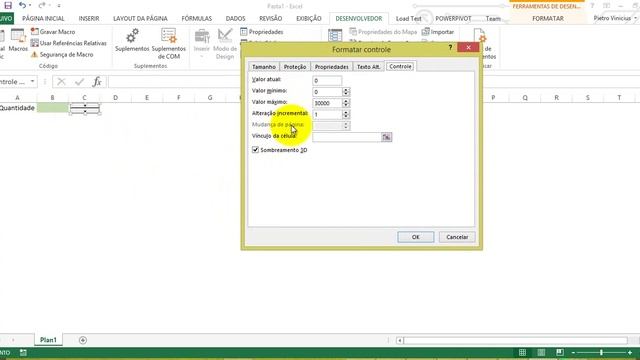
Task: Open the Macros button
Action: [x=18, y=40]
